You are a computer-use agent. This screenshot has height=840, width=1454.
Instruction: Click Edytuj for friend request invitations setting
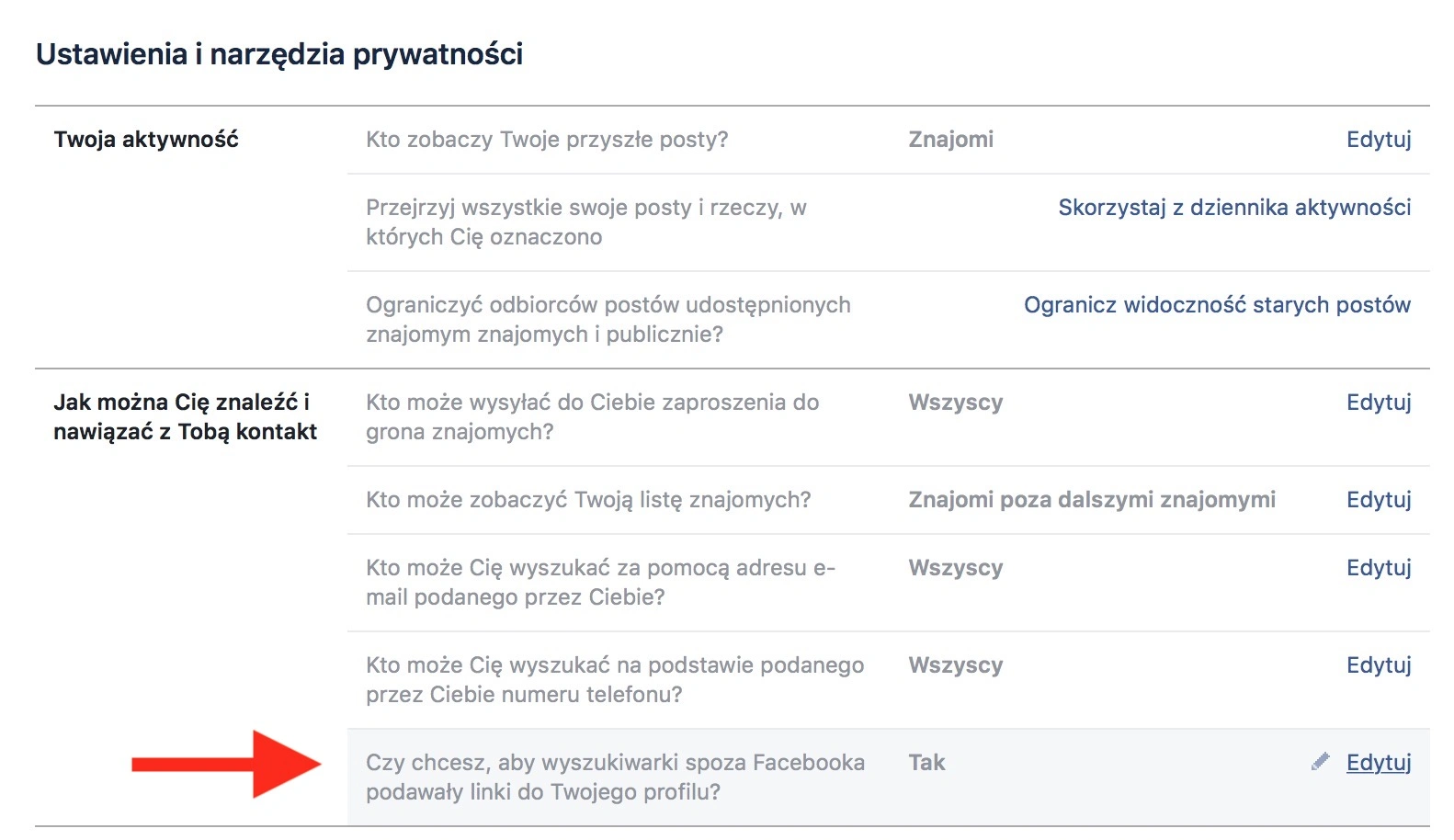pos(1379,403)
